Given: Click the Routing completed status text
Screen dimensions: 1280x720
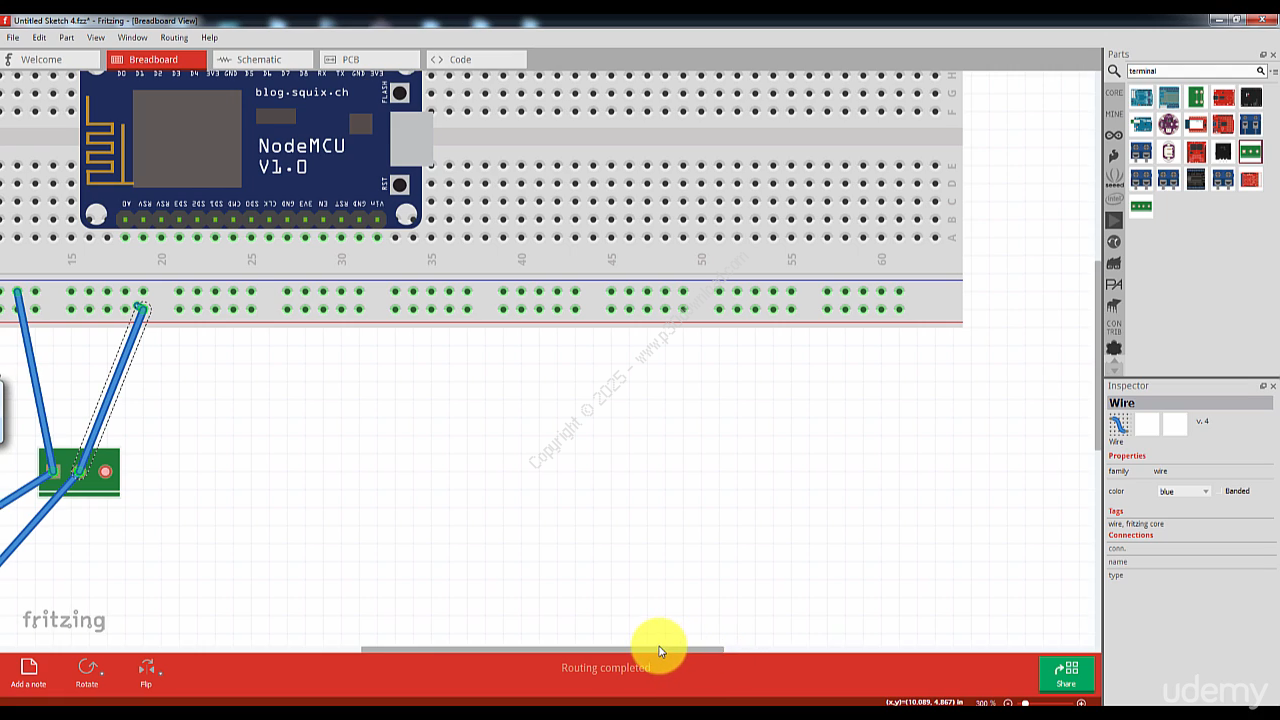Looking at the screenshot, I should (605, 668).
